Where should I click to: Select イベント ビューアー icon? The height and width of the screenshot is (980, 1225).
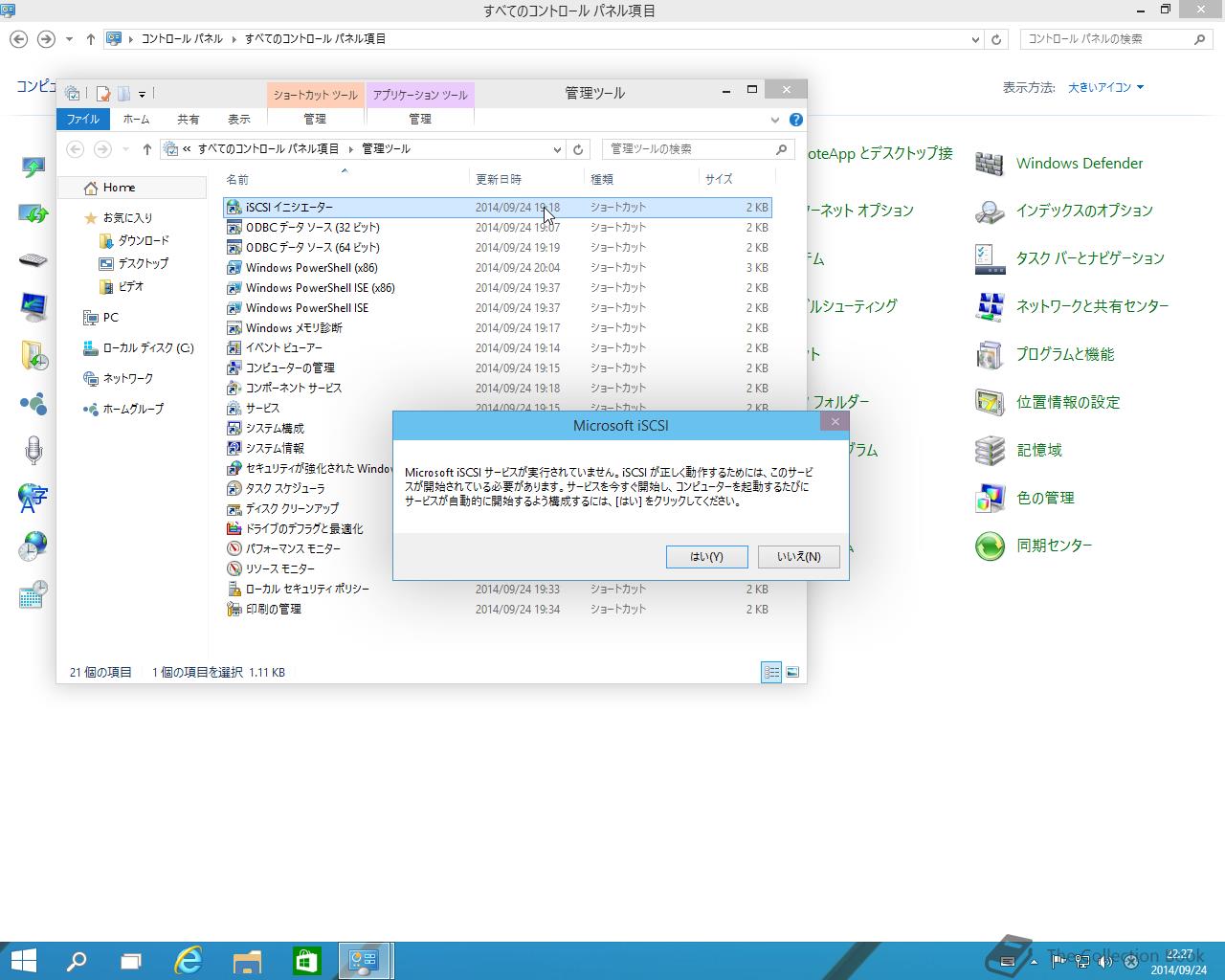[234, 347]
